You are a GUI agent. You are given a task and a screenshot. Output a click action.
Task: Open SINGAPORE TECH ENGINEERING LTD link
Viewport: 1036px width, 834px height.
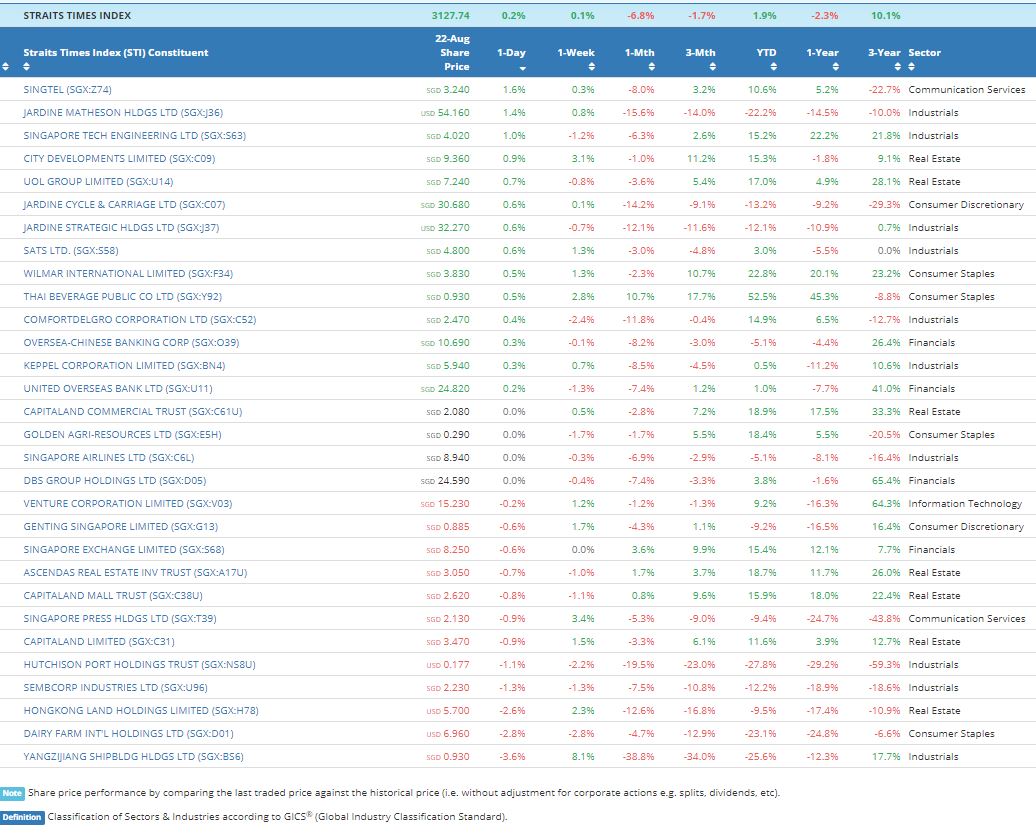134,135
